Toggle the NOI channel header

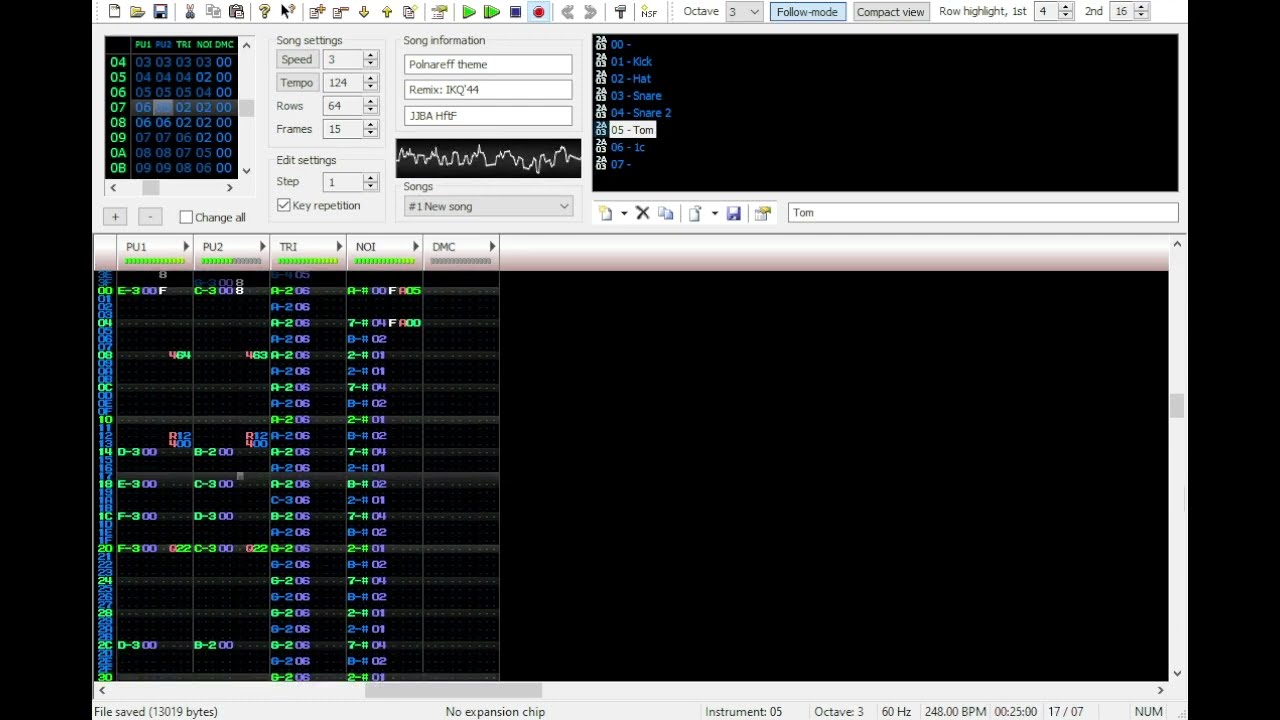click(365, 247)
